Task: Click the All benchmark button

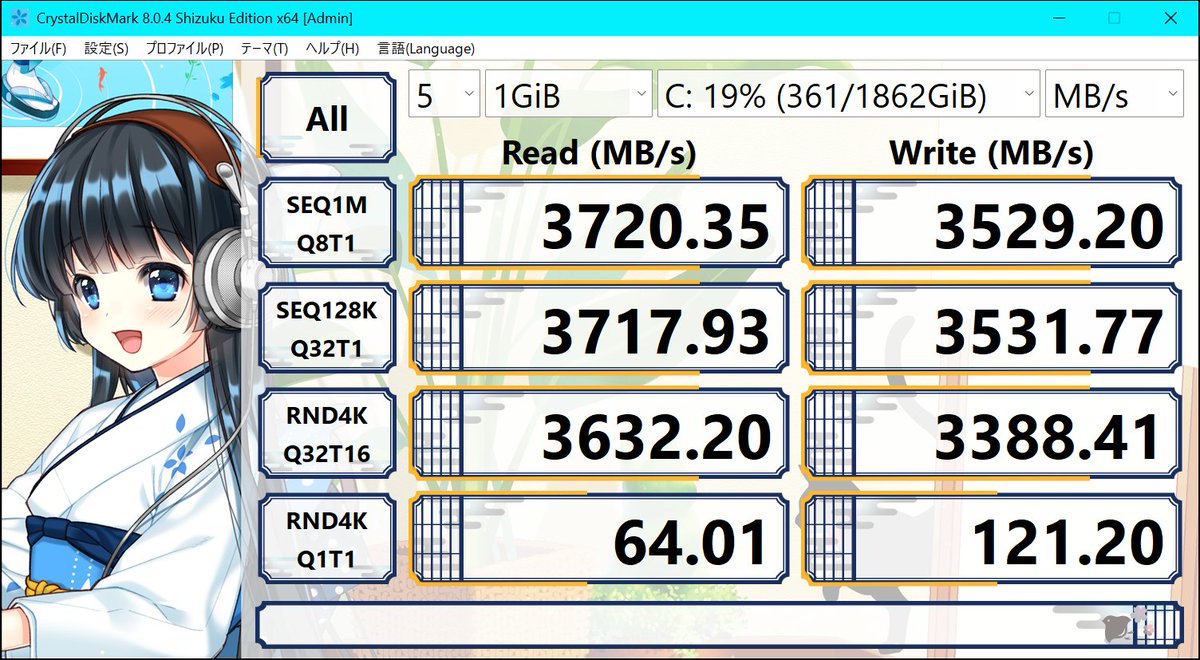Action: (x=327, y=119)
